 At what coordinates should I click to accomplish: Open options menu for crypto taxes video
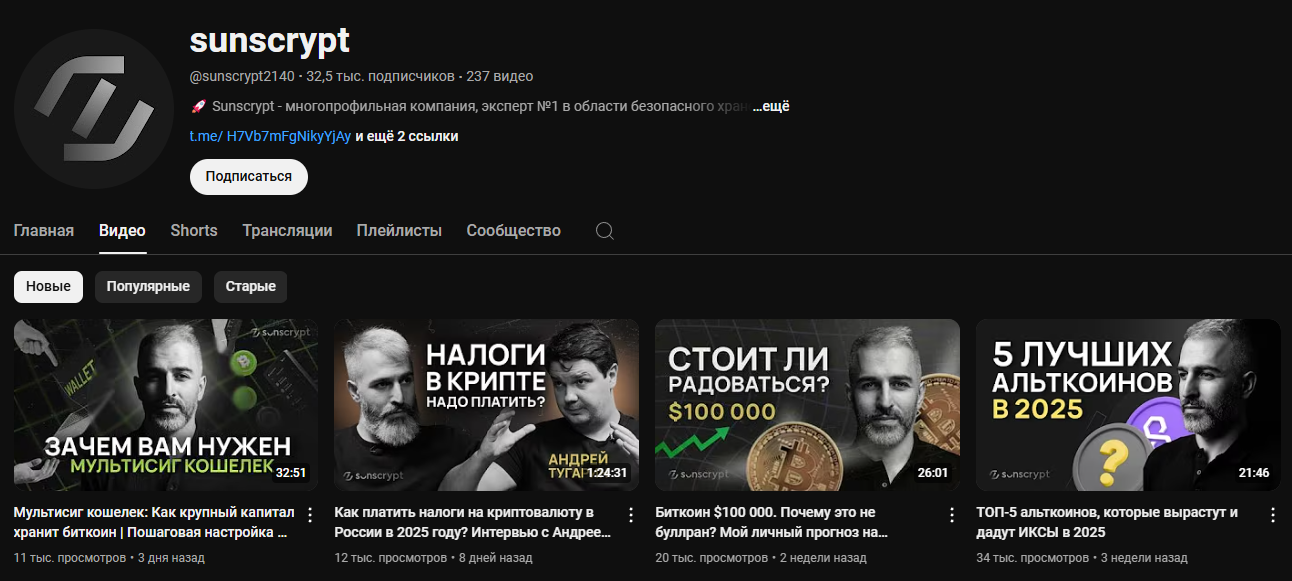point(631,515)
